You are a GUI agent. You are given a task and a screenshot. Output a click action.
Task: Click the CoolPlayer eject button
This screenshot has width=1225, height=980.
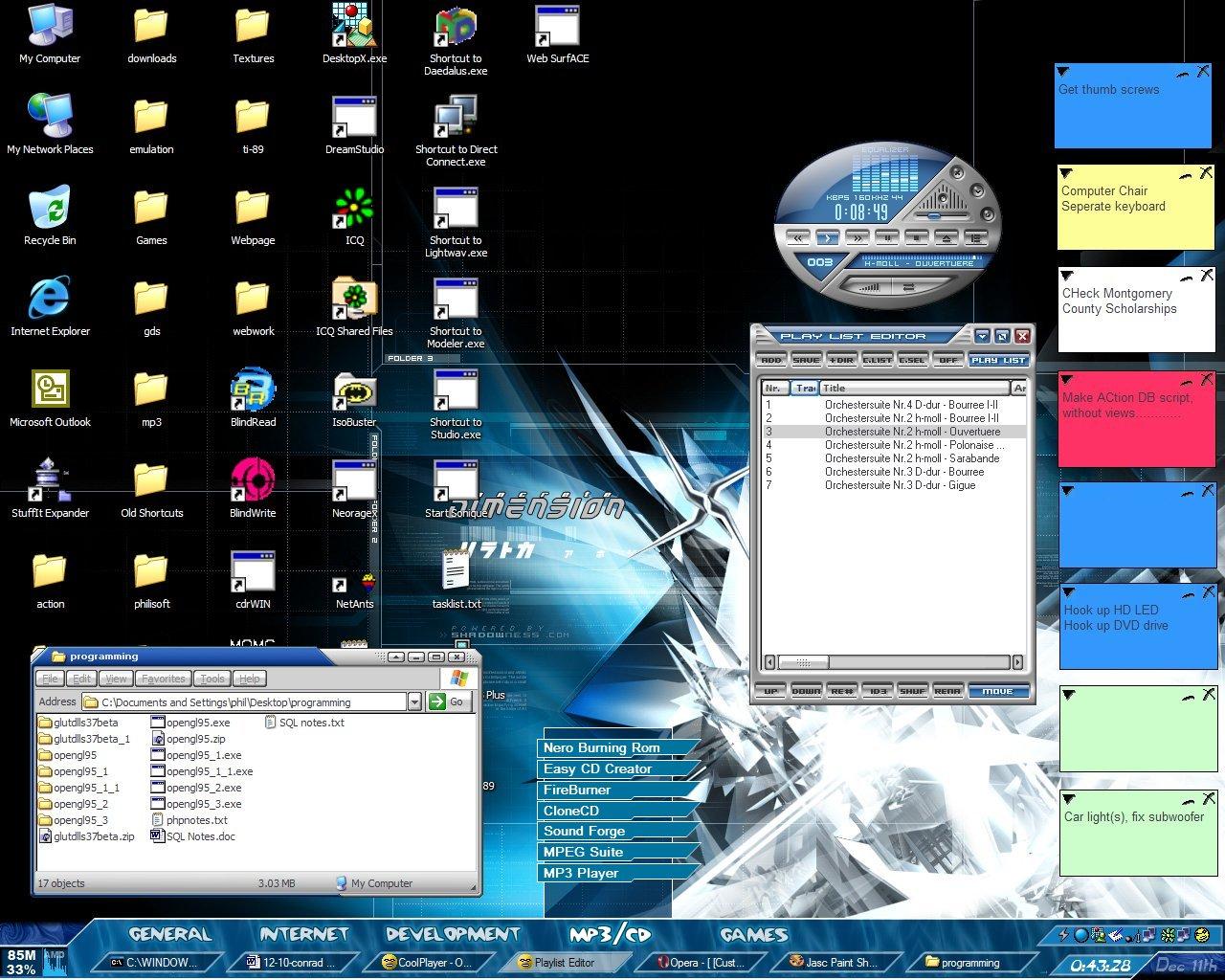(947, 238)
